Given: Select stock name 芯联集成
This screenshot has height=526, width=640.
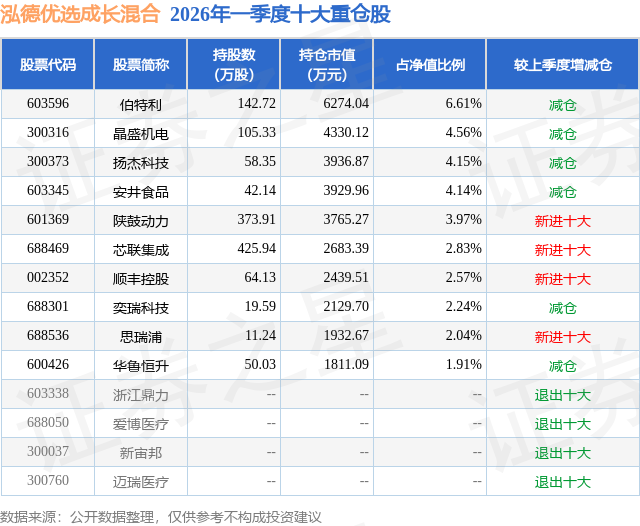Looking at the screenshot, I should tap(141, 250).
